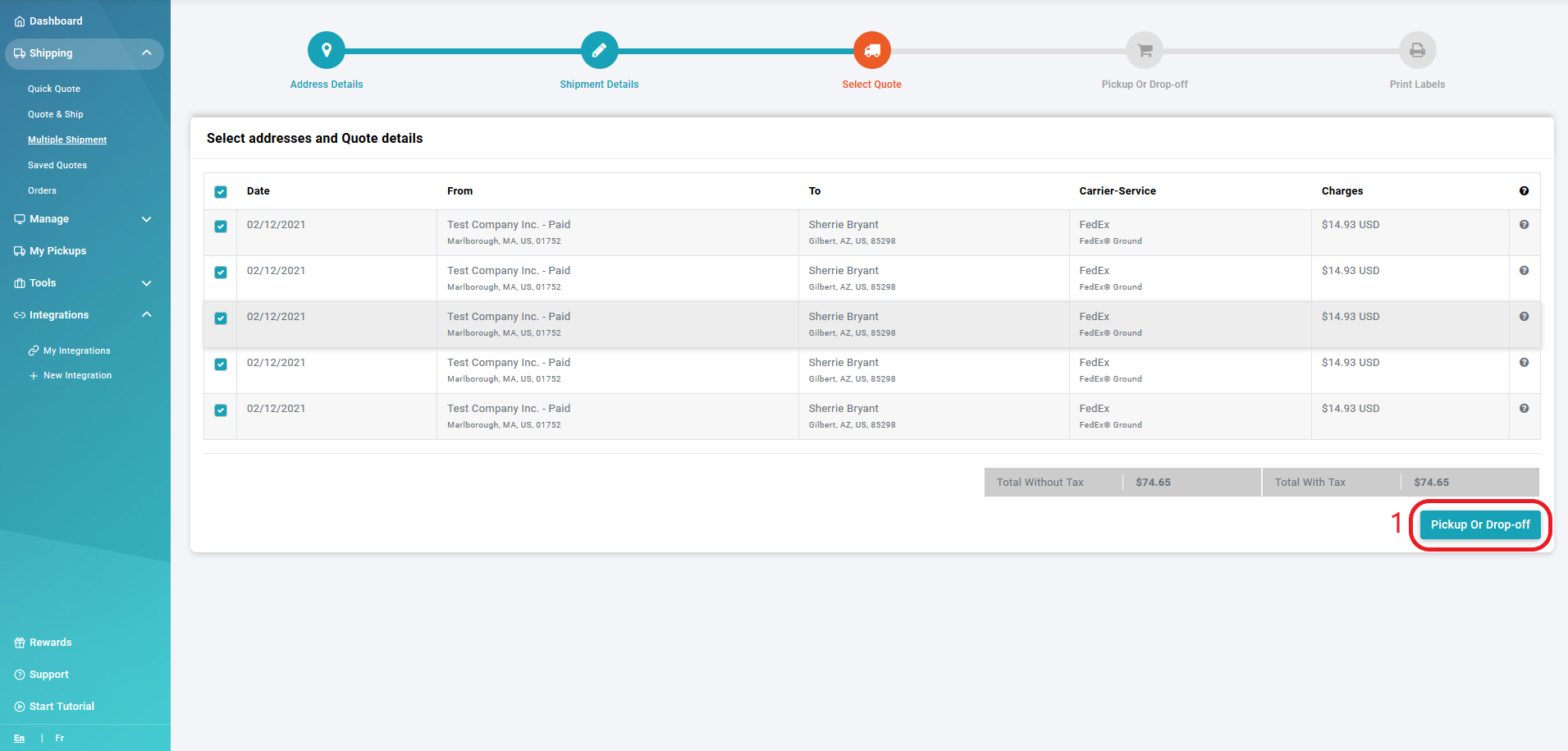Click the Manage monitor icon in sidebar

pos(20,219)
